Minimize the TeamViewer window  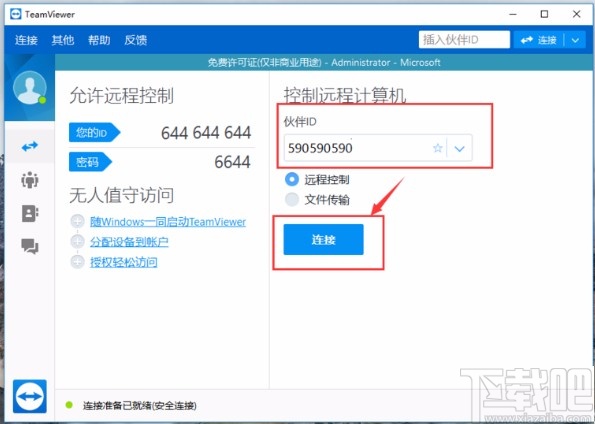pyautogui.click(x=513, y=14)
